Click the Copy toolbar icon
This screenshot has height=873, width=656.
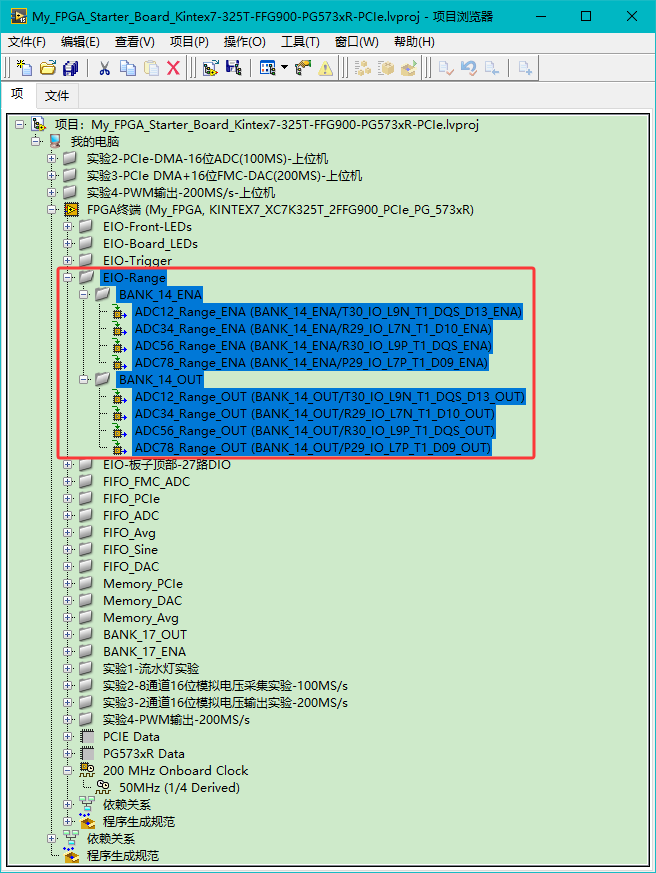(x=127, y=68)
